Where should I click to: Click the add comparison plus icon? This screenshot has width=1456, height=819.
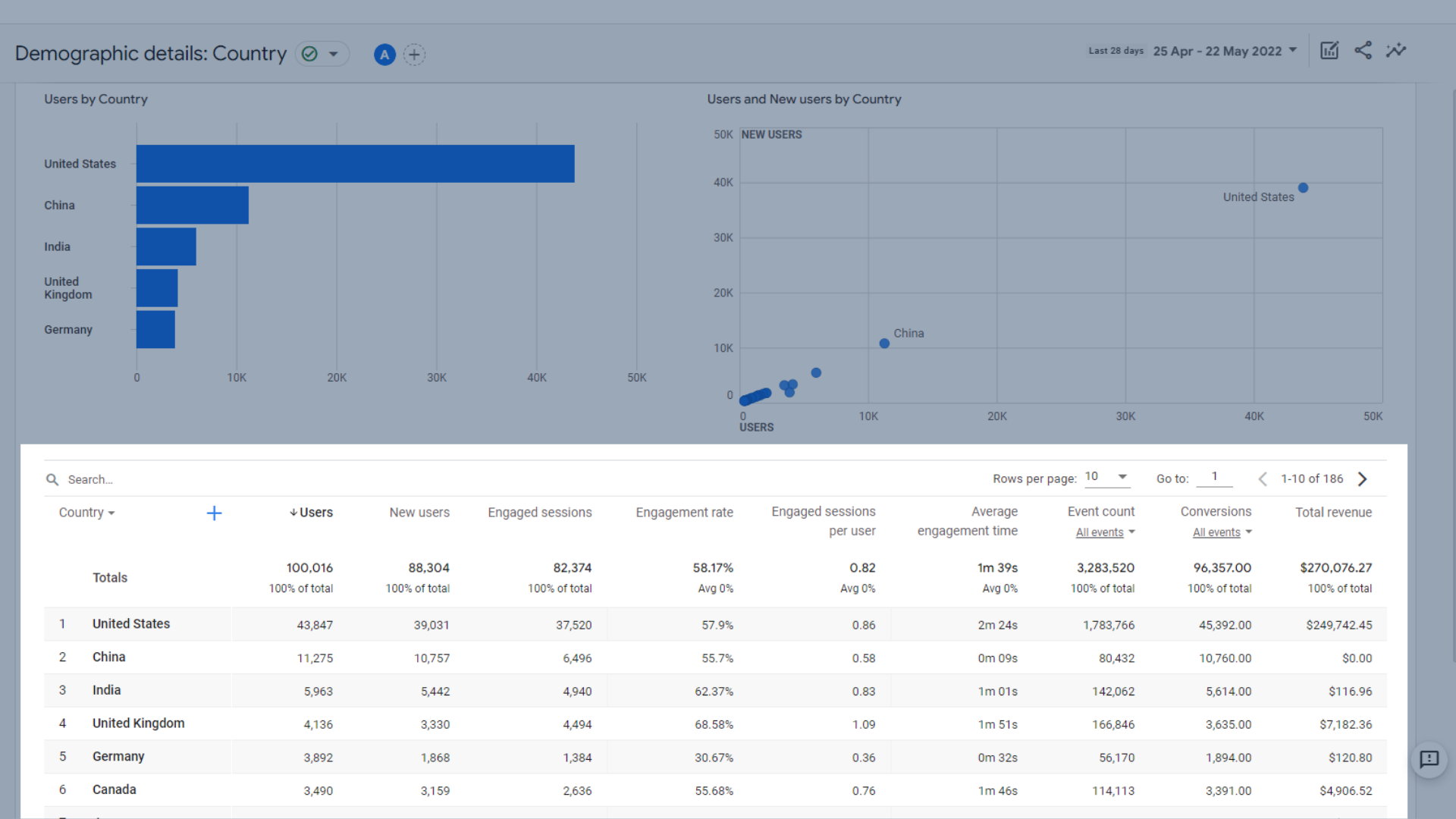pyautogui.click(x=414, y=54)
